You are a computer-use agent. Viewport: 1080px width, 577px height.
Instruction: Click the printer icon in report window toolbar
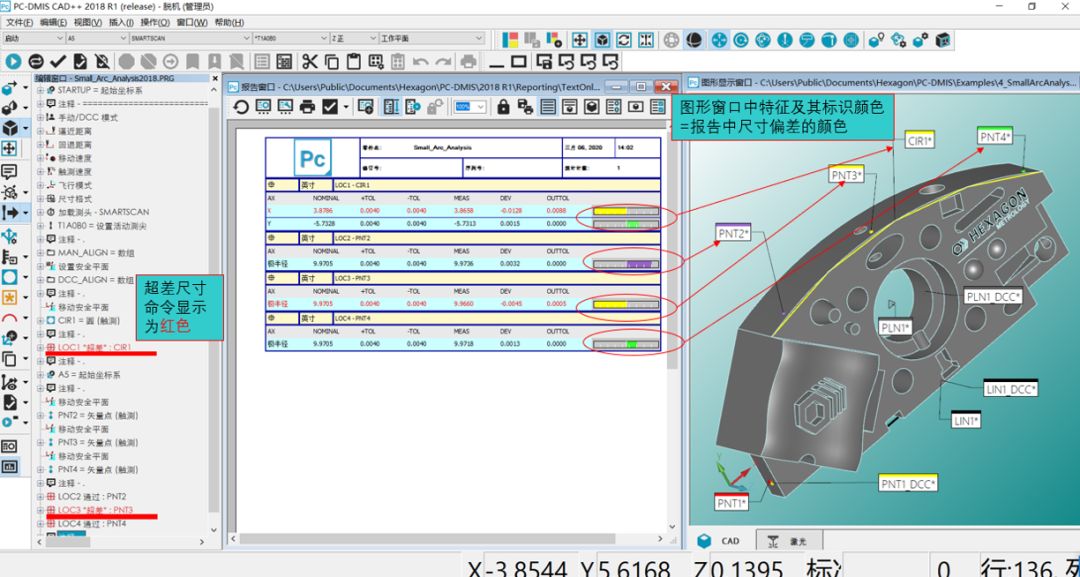307,107
